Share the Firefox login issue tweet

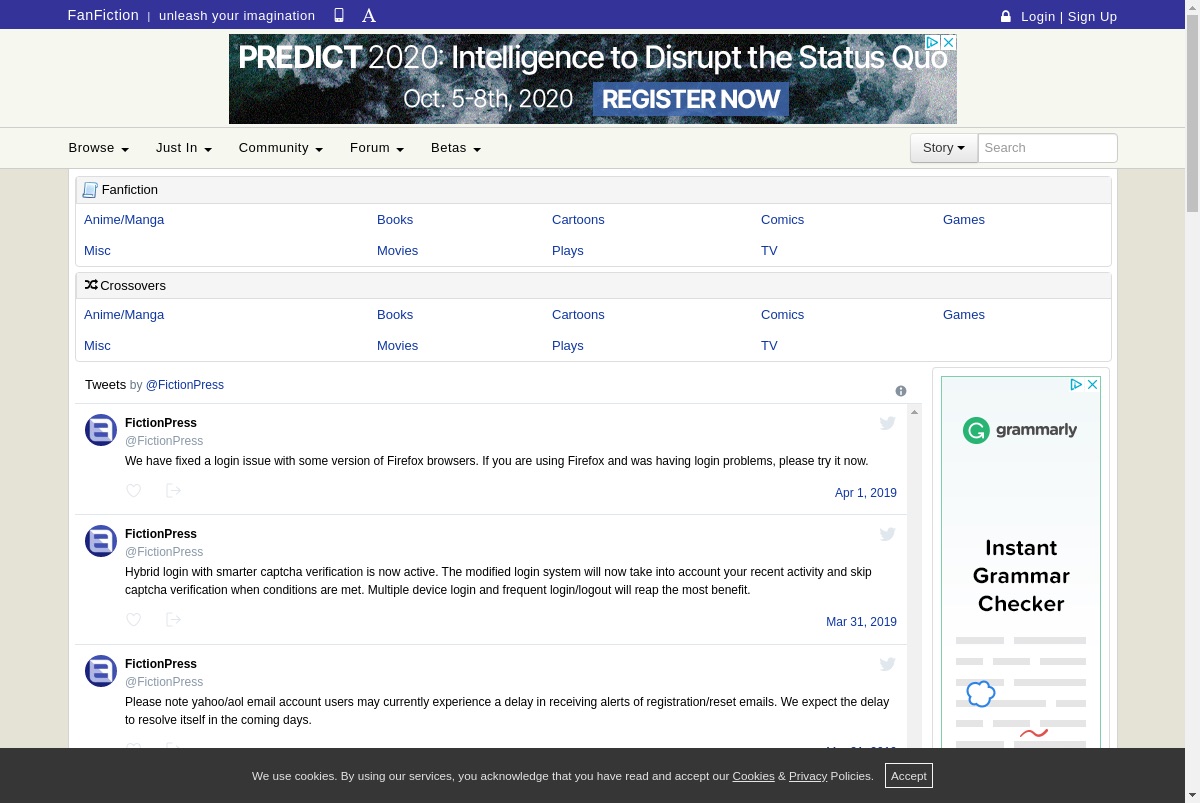click(173, 490)
